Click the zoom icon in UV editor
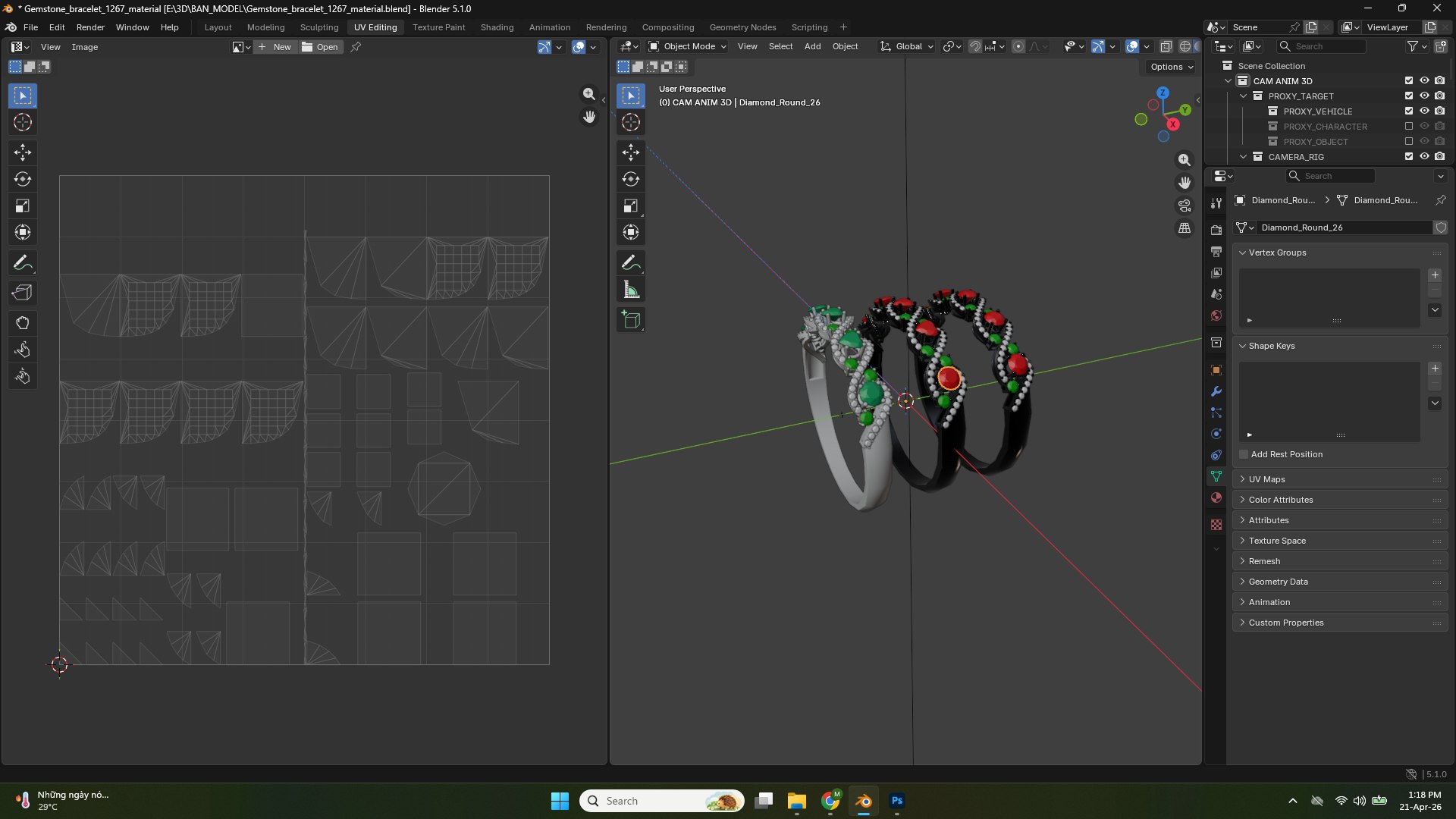The width and height of the screenshot is (1456, 819). (589, 94)
